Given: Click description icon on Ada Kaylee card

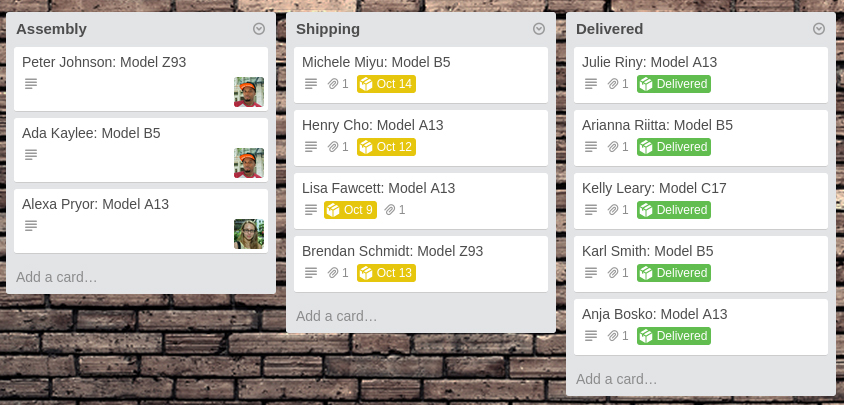Looking at the screenshot, I should [31, 154].
